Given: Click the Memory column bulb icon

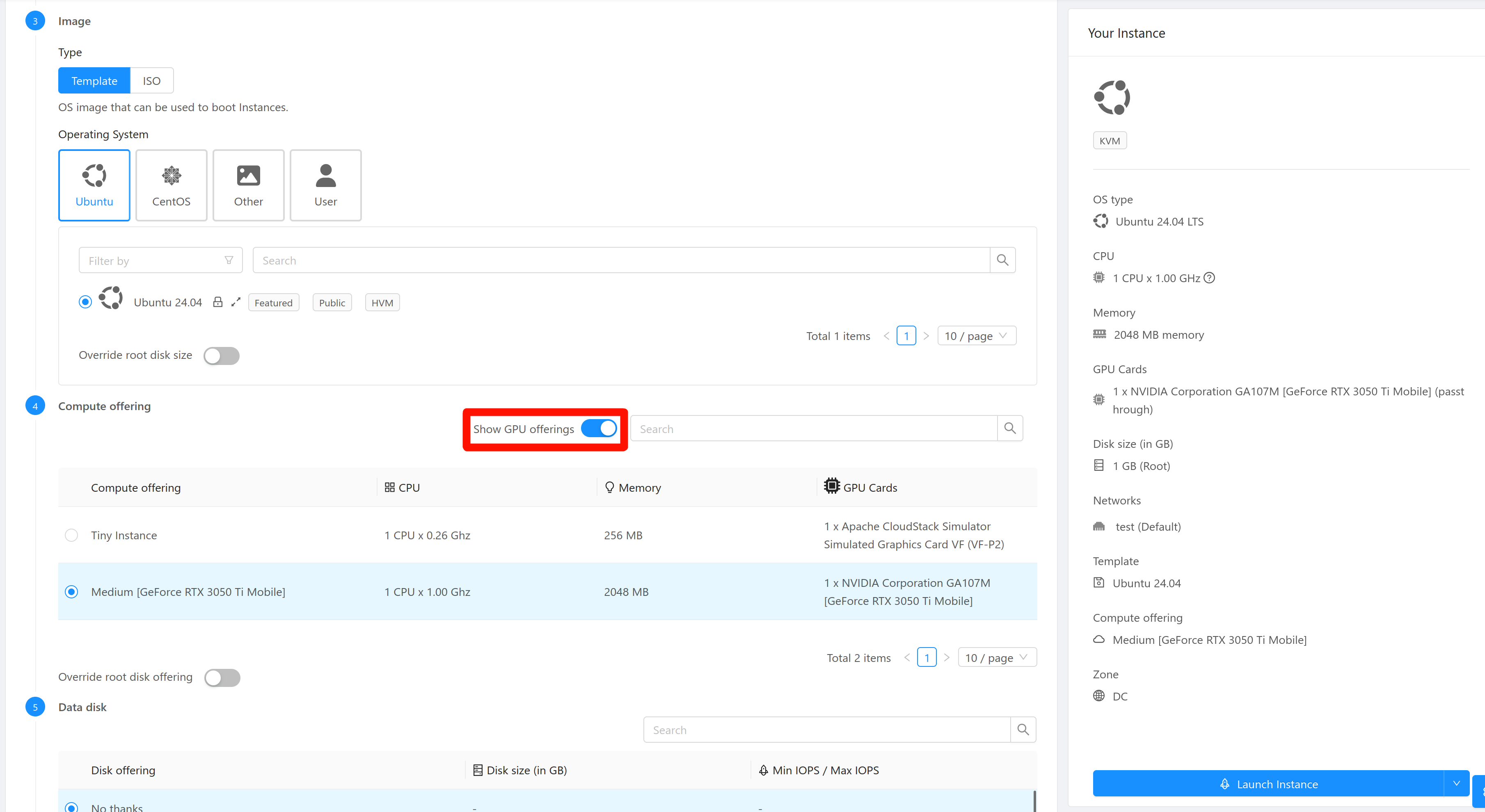Looking at the screenshot, I should pos(609,488).
